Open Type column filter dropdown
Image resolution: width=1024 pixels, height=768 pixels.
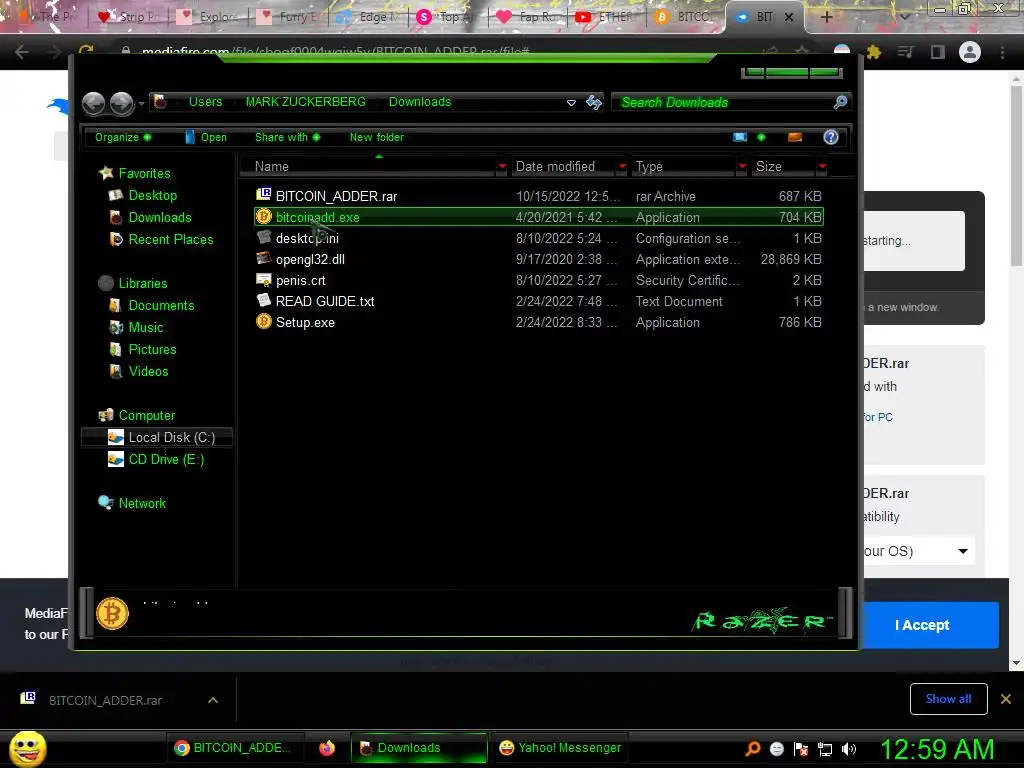[742, 167]
